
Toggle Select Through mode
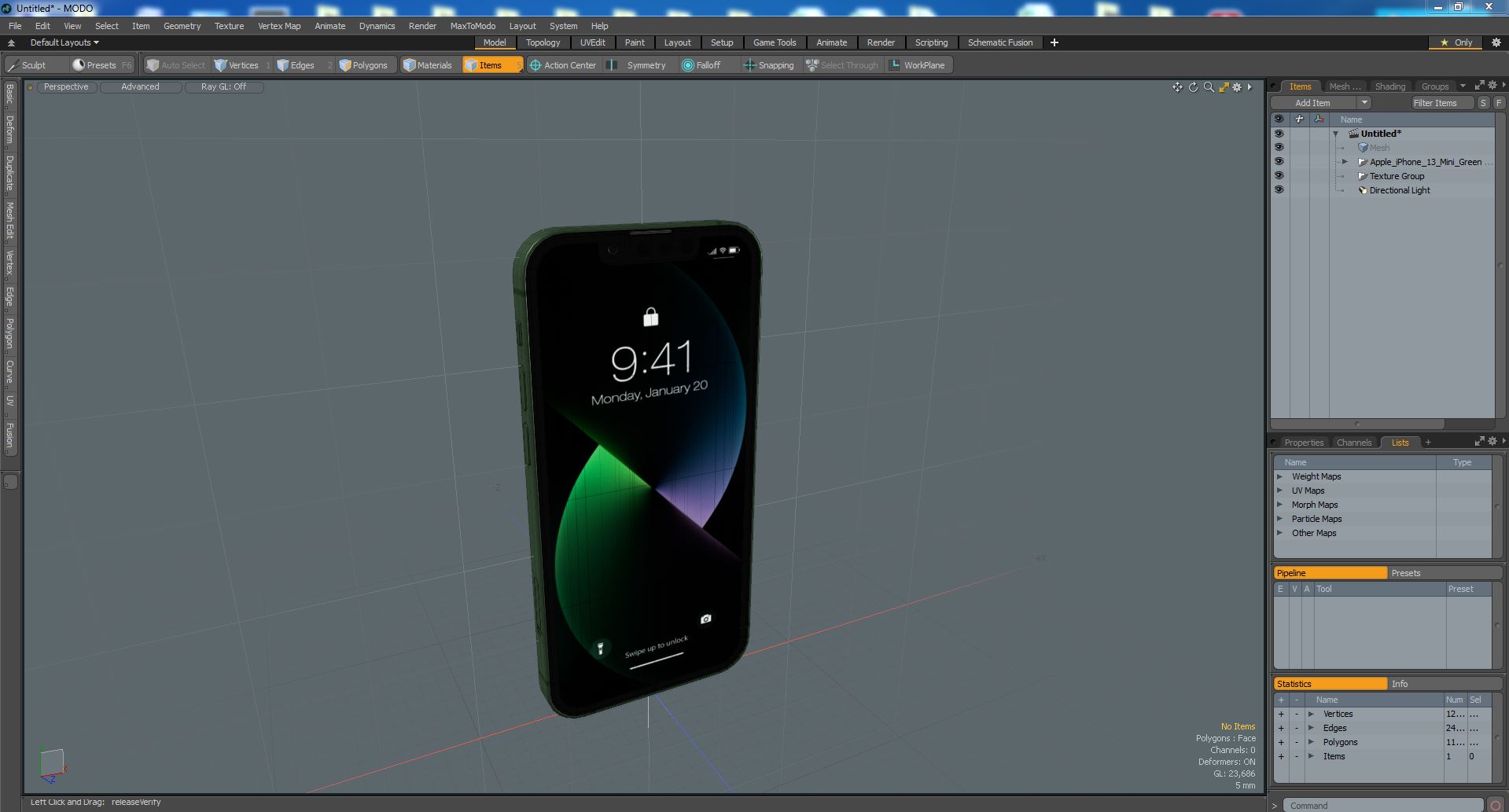click(842, 65)
